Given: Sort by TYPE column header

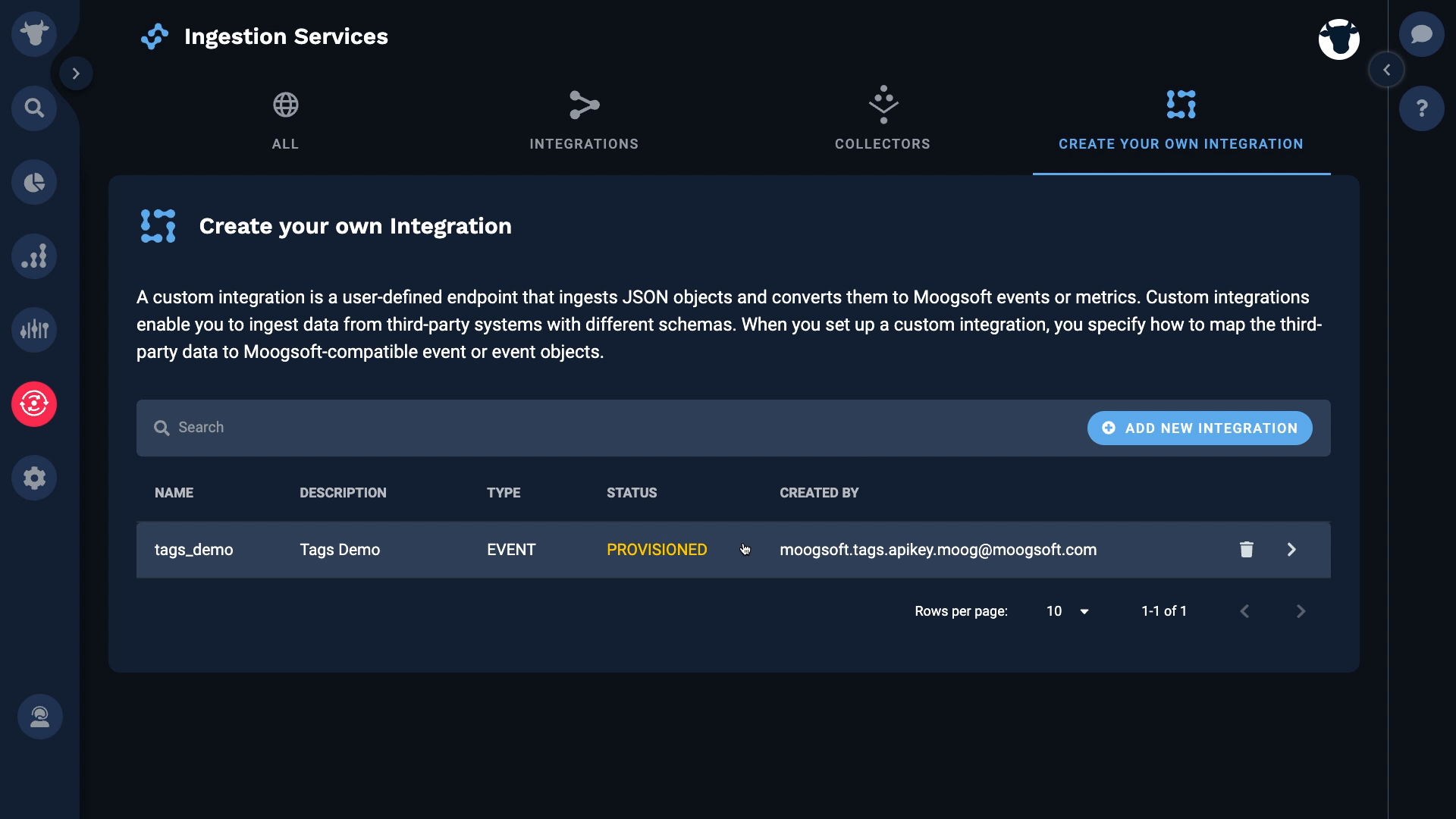Looking at the screenshot, I should click(x=504, y=493).
